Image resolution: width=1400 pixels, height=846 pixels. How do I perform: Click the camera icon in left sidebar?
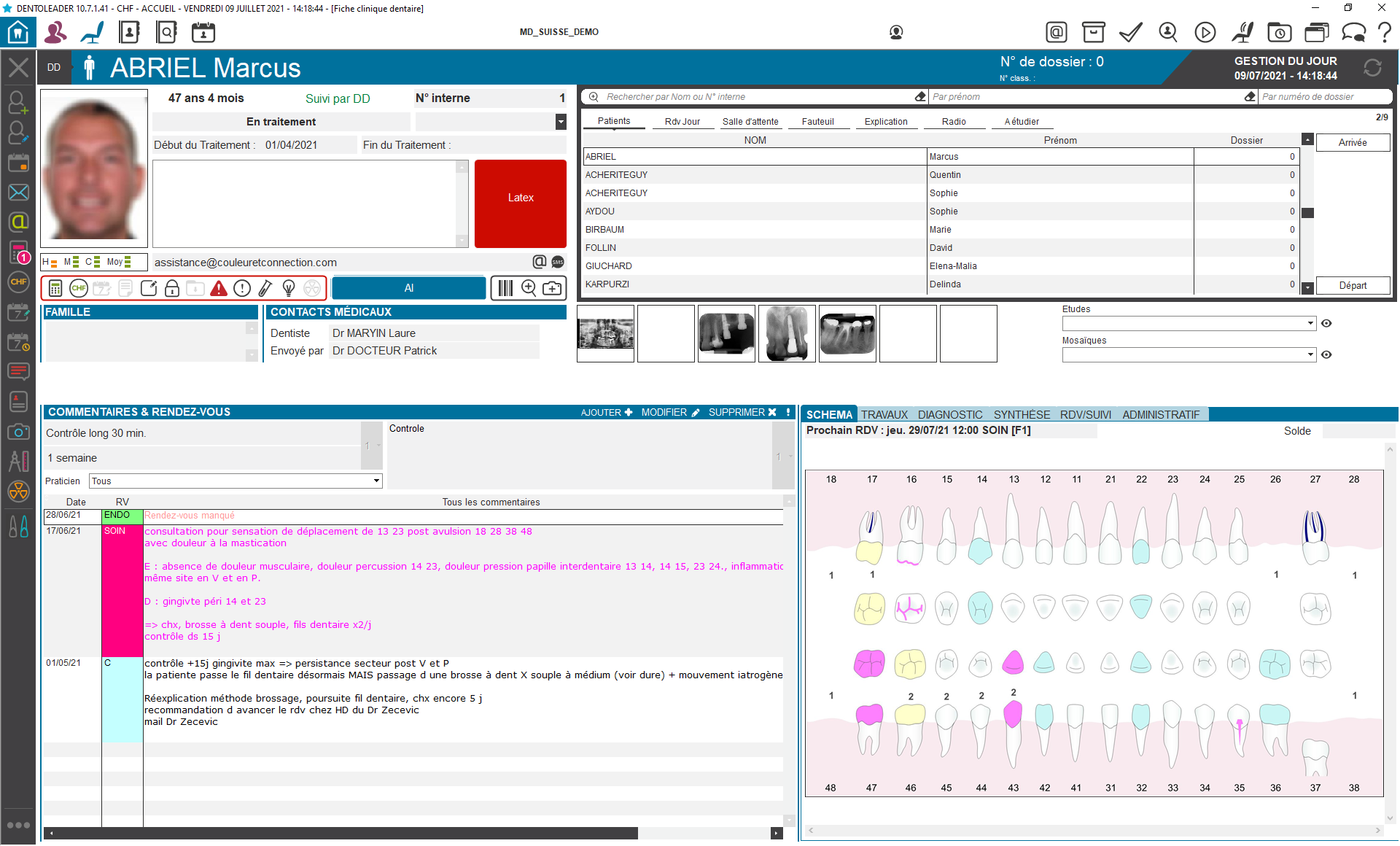(18, 432)
